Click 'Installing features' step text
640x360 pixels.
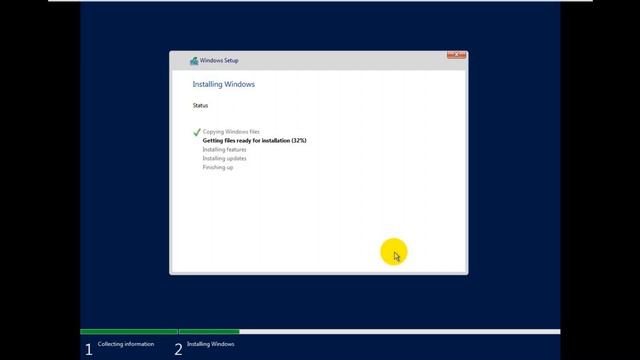point(224,149)
